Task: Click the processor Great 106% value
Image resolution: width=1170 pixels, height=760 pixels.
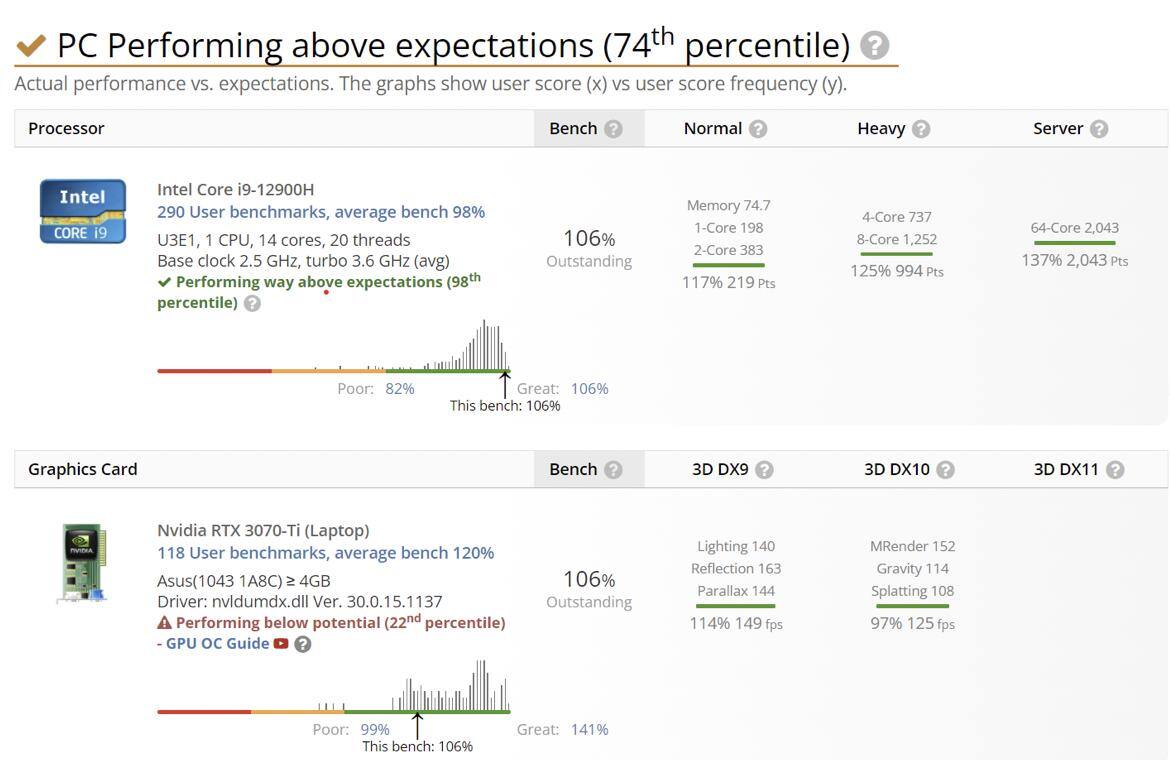Action: 589,389
